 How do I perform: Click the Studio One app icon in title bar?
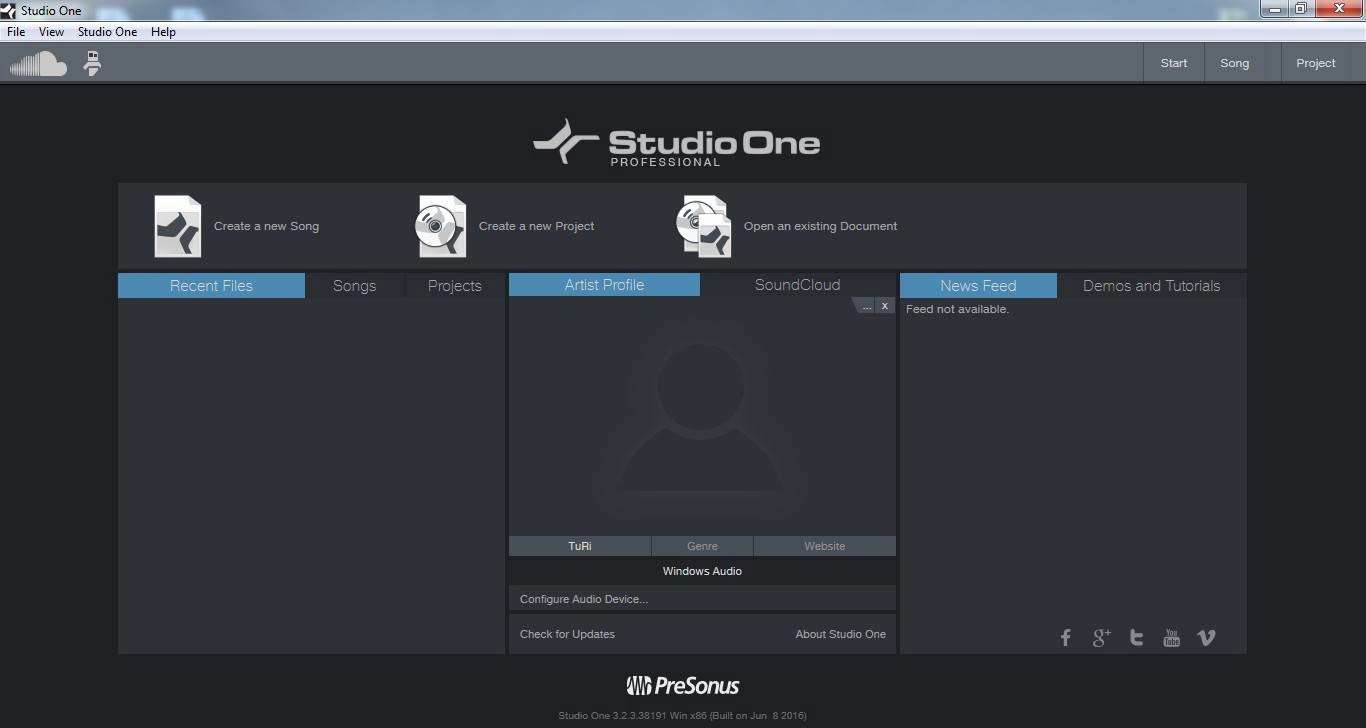click(9, 10)
